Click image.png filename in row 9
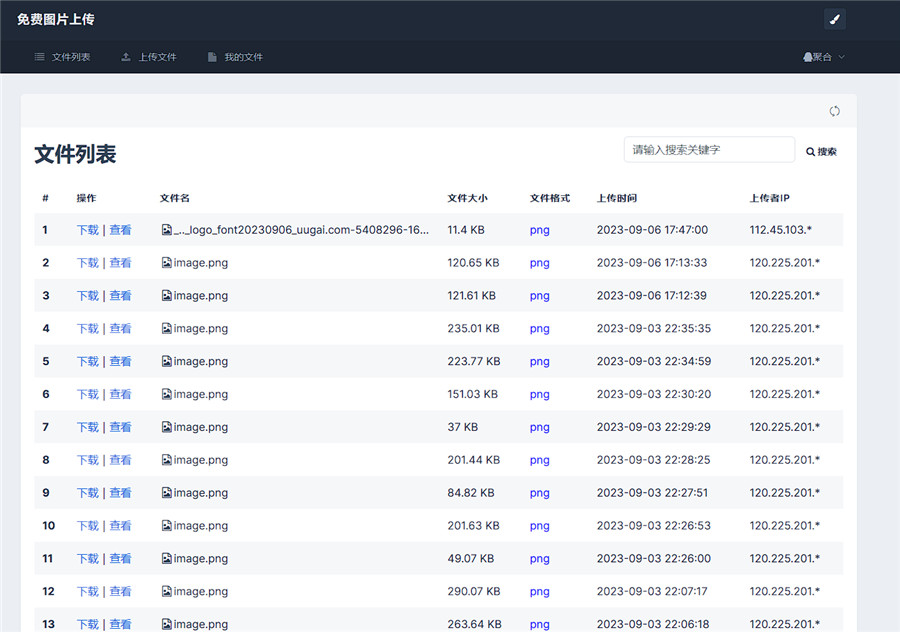900x632 pixels. (x=200, y=493)
